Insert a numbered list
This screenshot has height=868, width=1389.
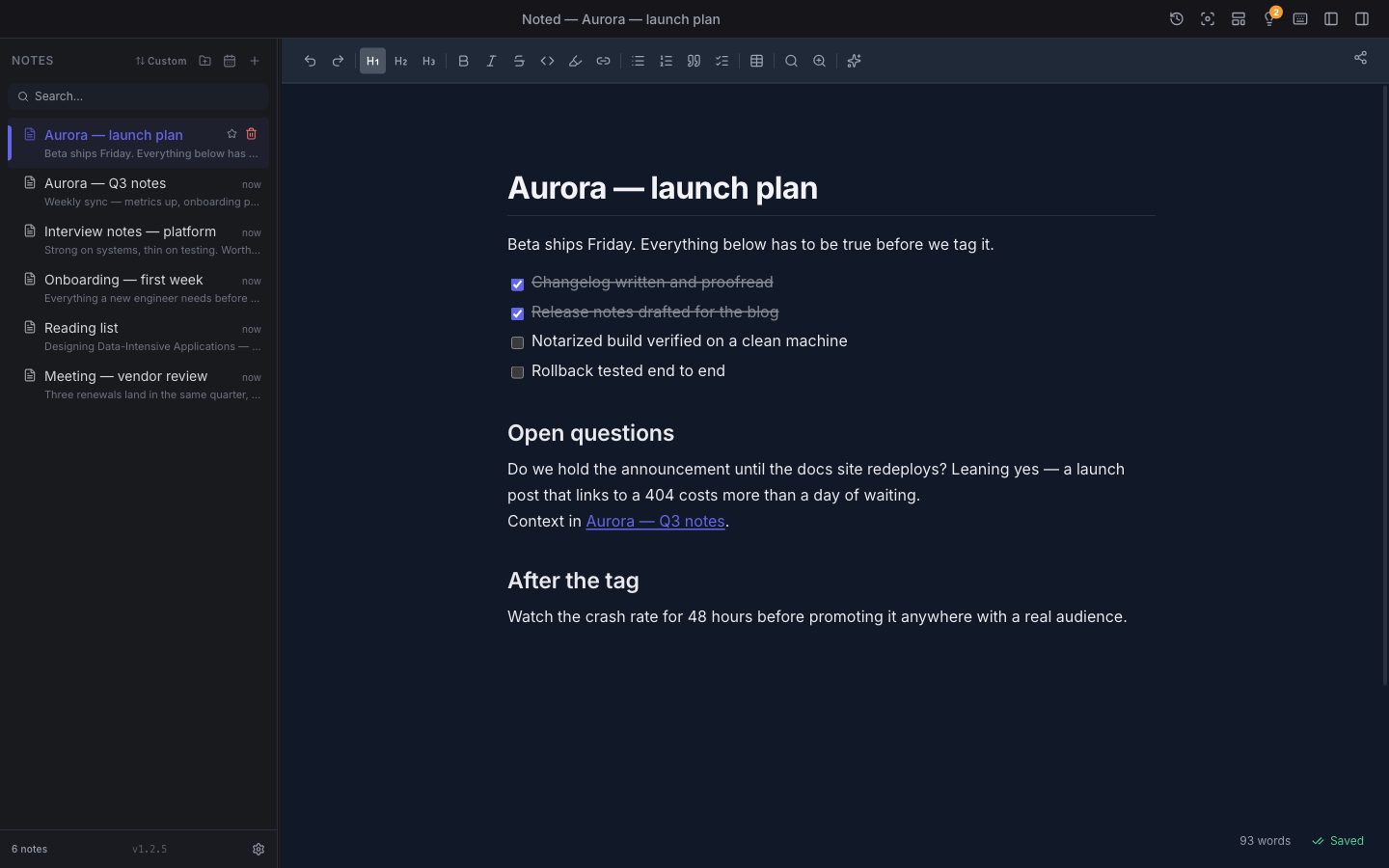tap(666, 61)
